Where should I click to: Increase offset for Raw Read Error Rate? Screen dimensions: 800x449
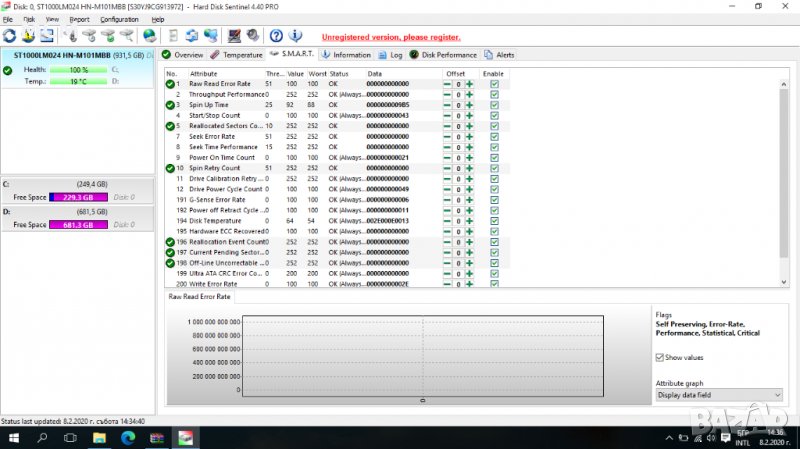[469, 84]
